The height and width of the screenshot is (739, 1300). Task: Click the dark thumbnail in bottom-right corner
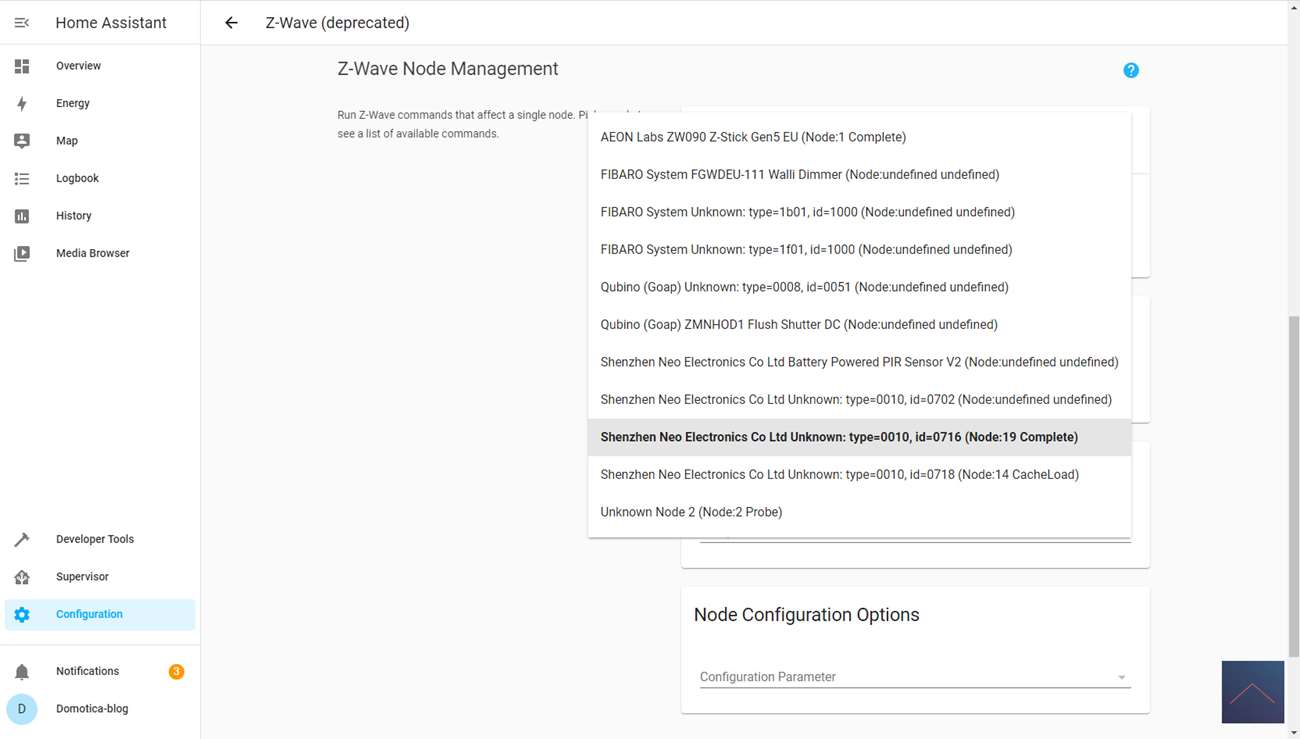(x=1252, y=691)
